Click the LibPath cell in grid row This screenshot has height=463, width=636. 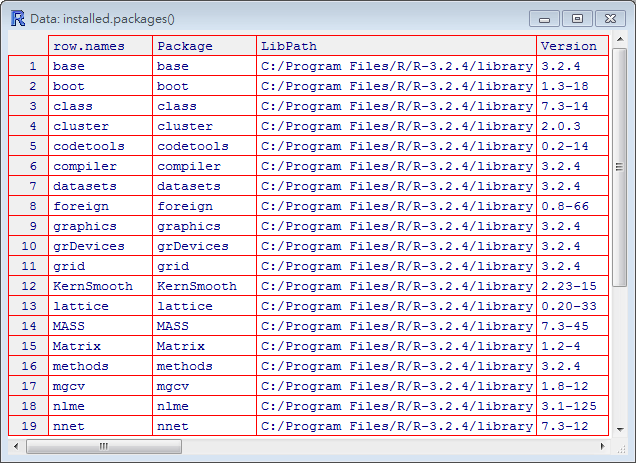coord(396,266)
